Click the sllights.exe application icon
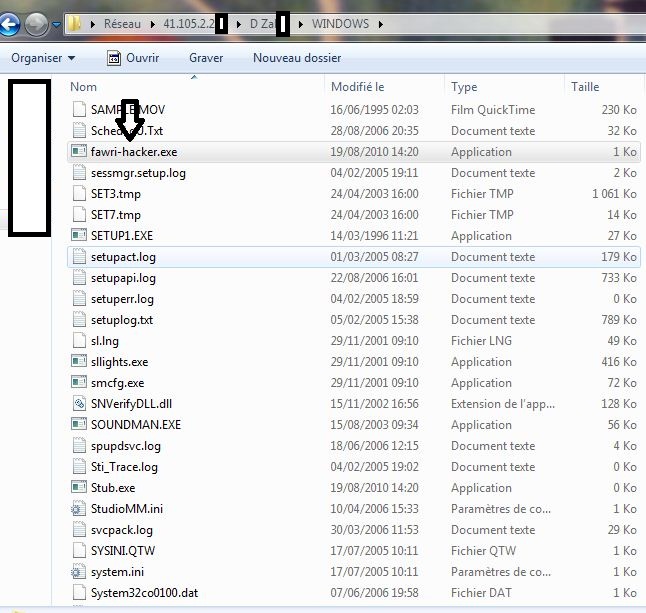 click(x=80, y=362)
